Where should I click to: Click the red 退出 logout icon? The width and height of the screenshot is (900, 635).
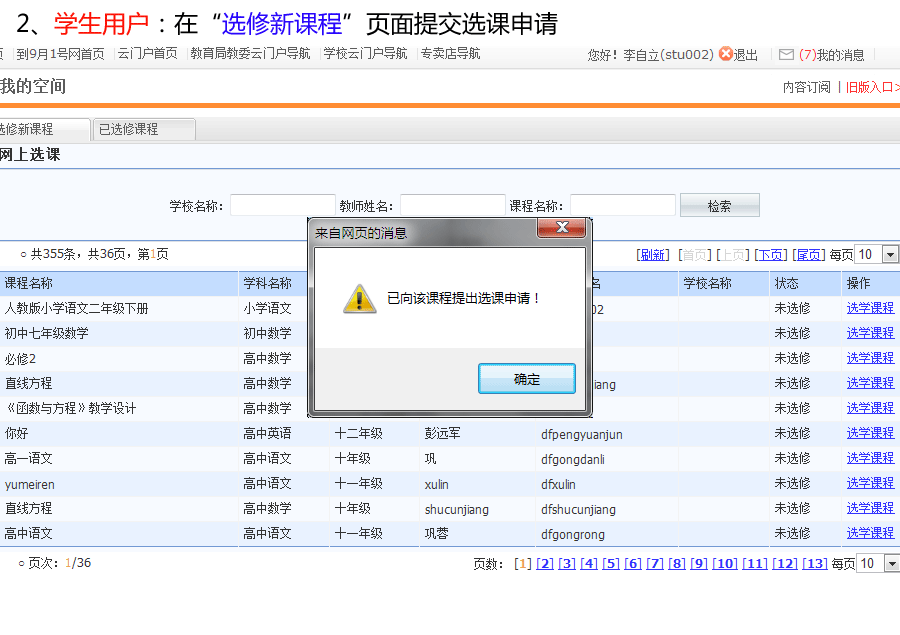(x=725, y=54)
